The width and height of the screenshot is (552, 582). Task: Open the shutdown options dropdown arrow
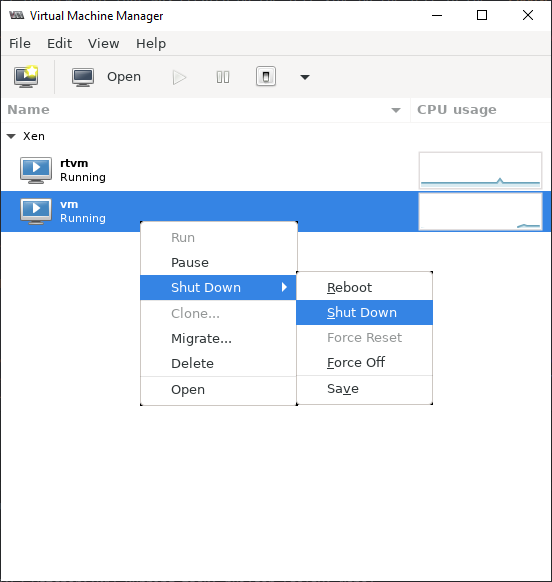pos(305,77)
